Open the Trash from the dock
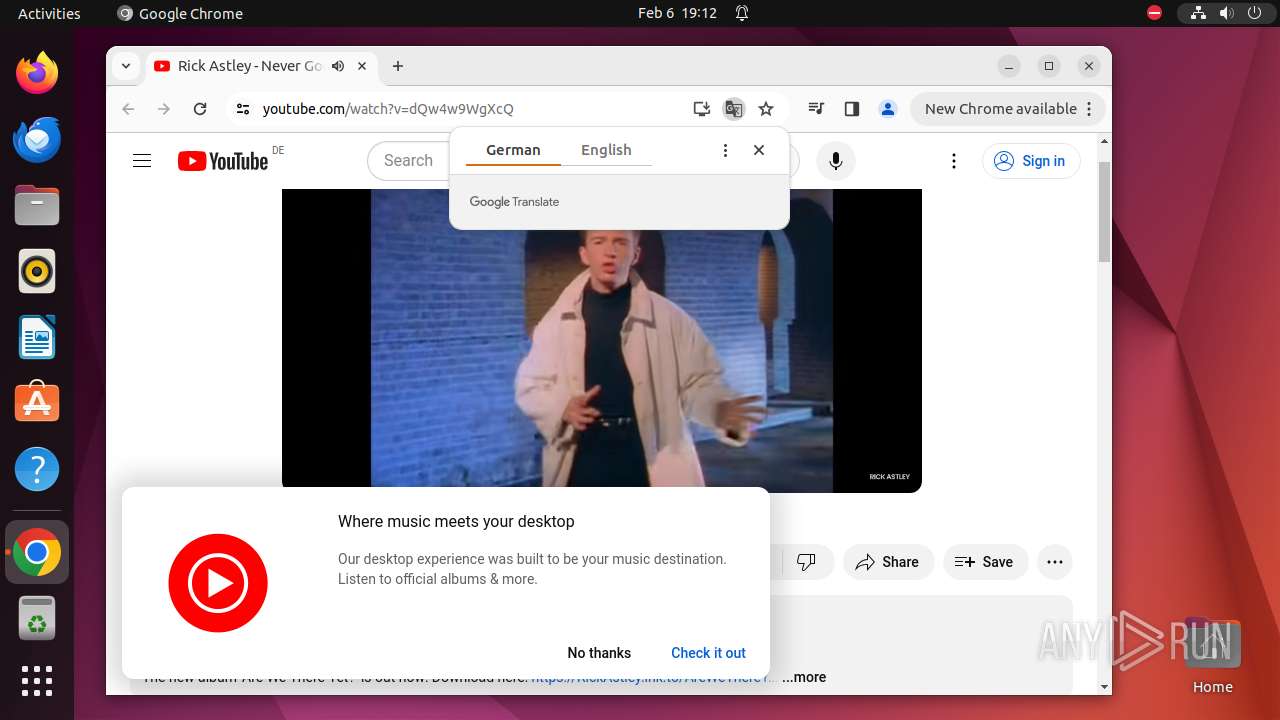Viewport: 1280px width, 720px height. (x=37, y=618)
